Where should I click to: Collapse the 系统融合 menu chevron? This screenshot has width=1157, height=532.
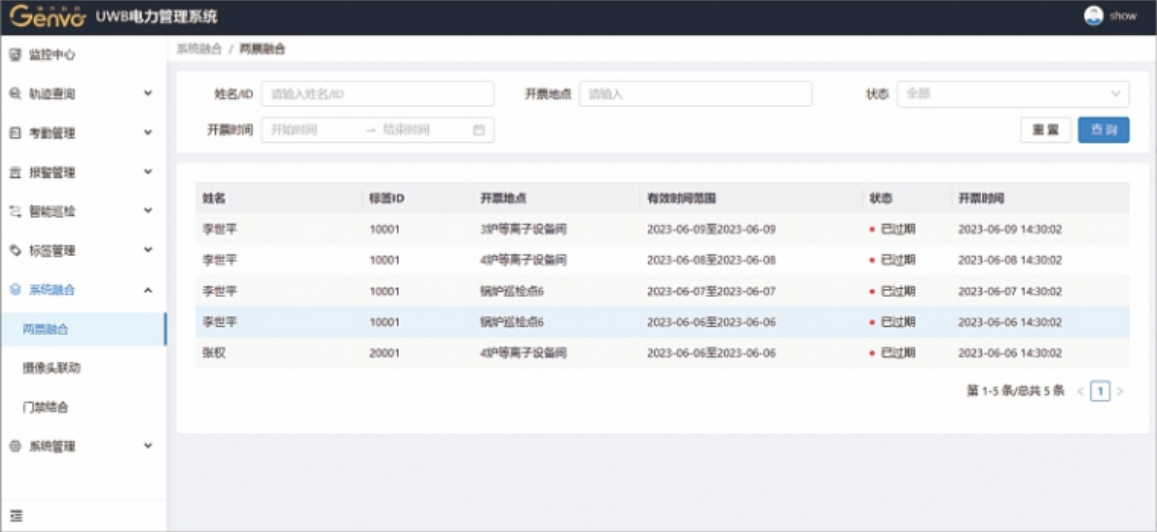[148, 290]
